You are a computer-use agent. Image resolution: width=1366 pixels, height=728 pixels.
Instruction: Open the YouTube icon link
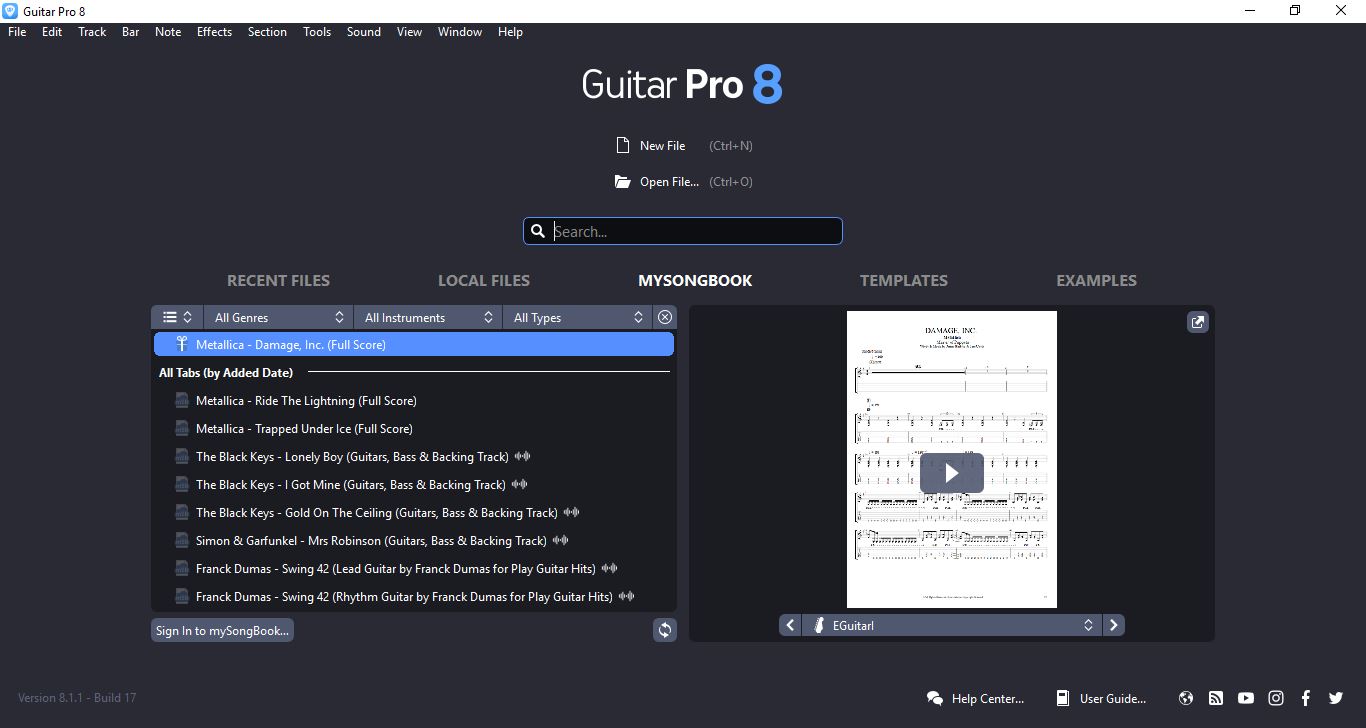tap(1246, 698)
